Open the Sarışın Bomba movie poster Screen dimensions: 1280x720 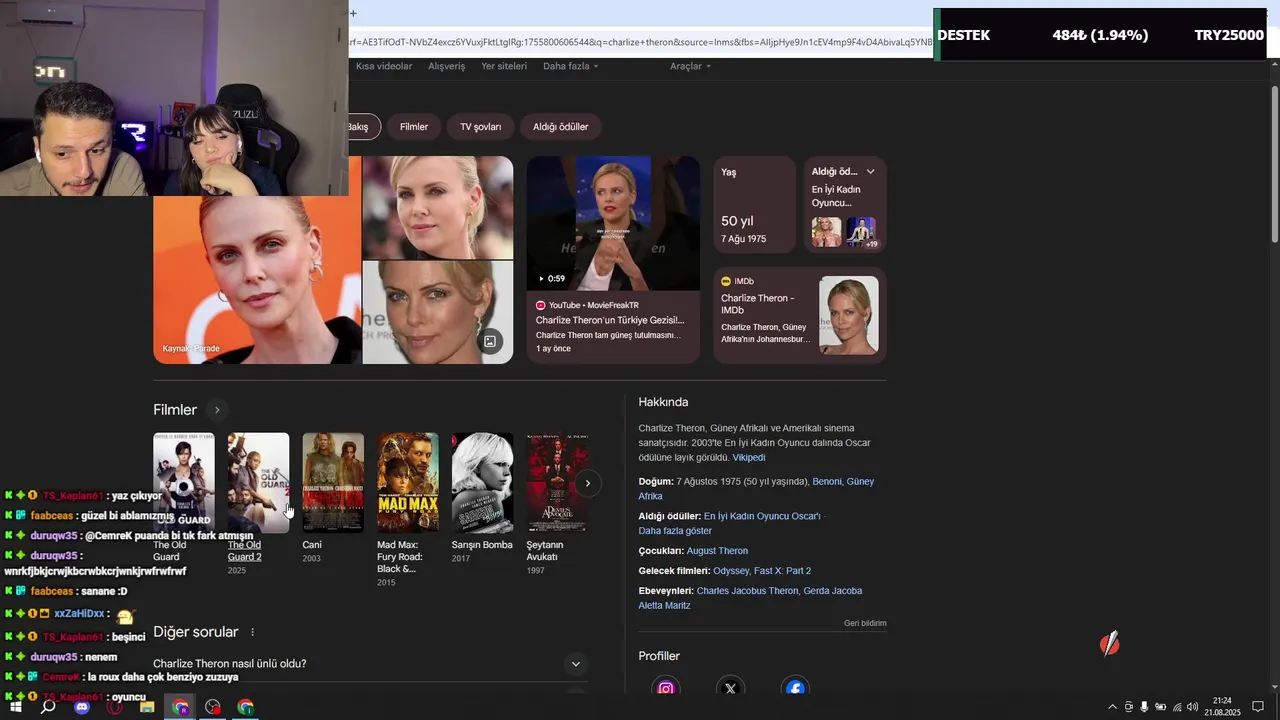click(x=483, y=482)
